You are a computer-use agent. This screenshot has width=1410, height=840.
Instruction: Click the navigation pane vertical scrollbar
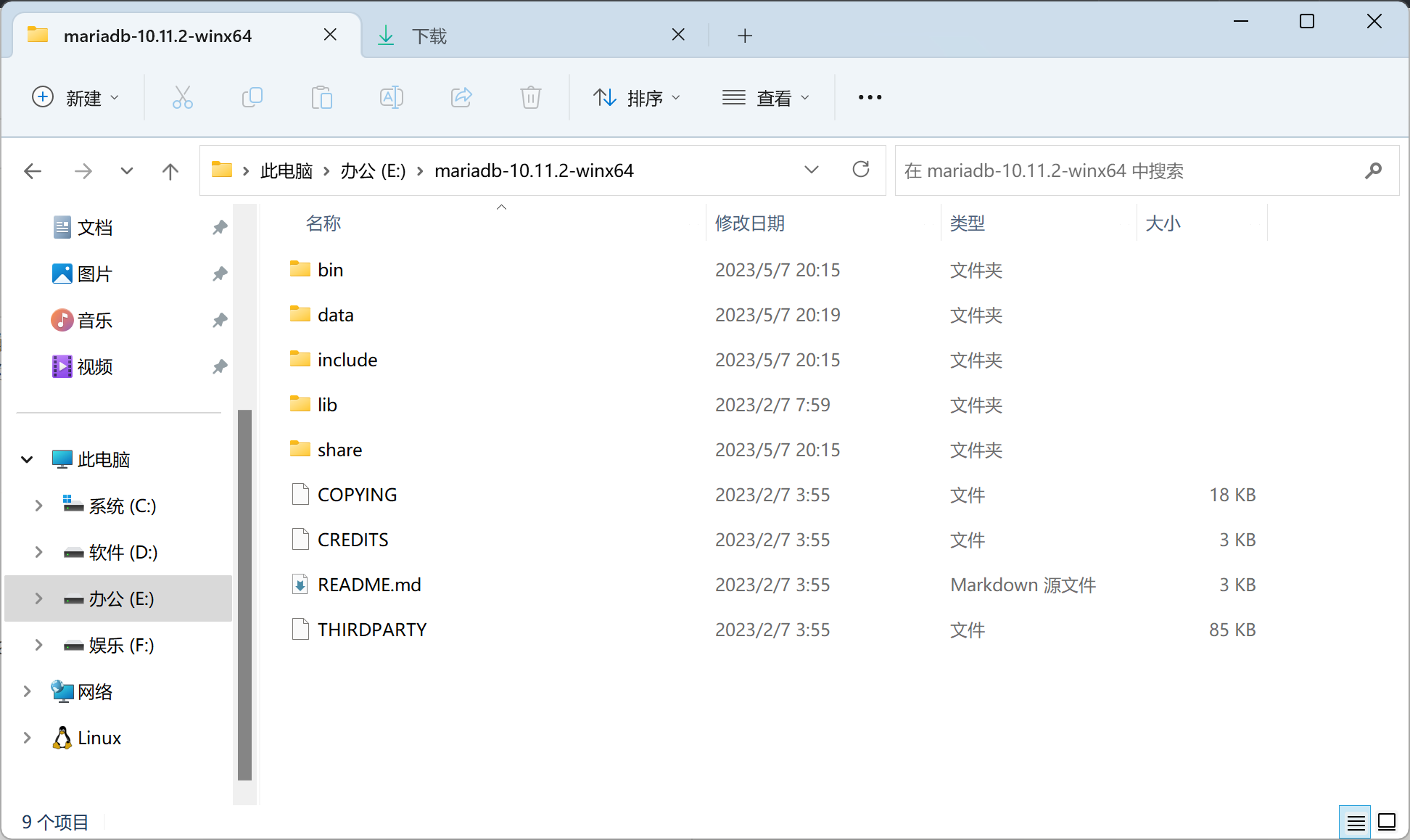[244, 595]
